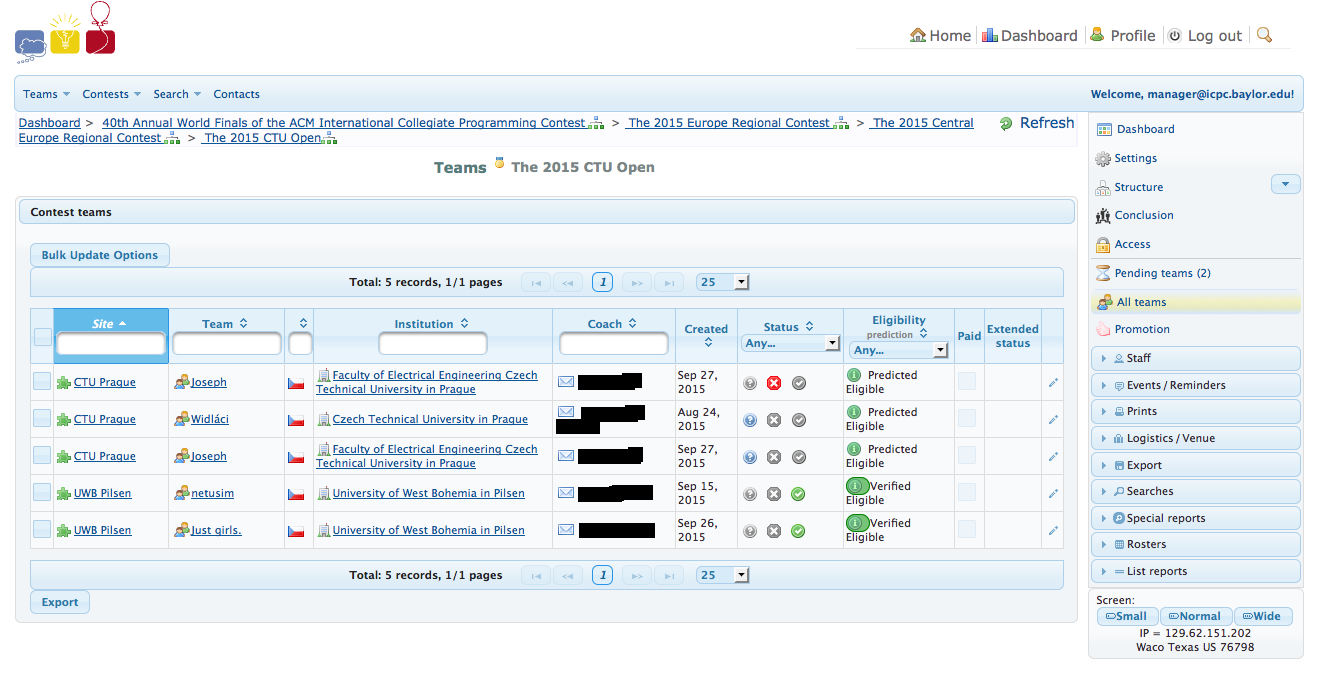Click the Refresh icon
Screen dimensions: 1318x676
1006,124
